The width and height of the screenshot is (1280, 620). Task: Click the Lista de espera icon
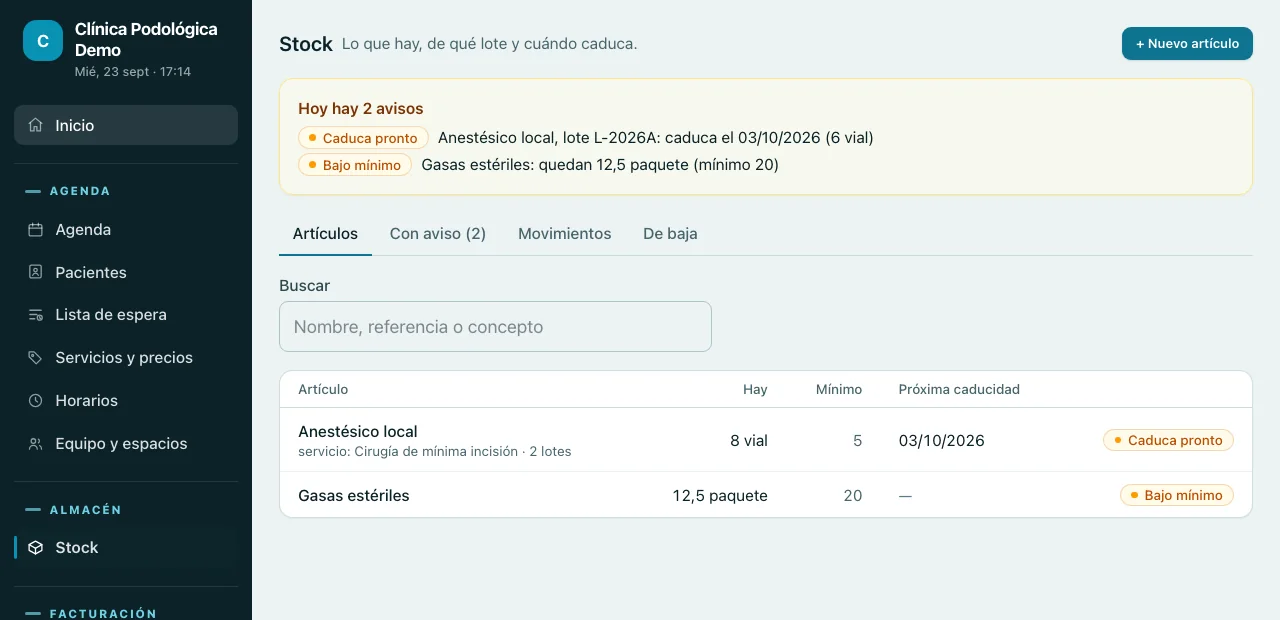pos(36,315)
